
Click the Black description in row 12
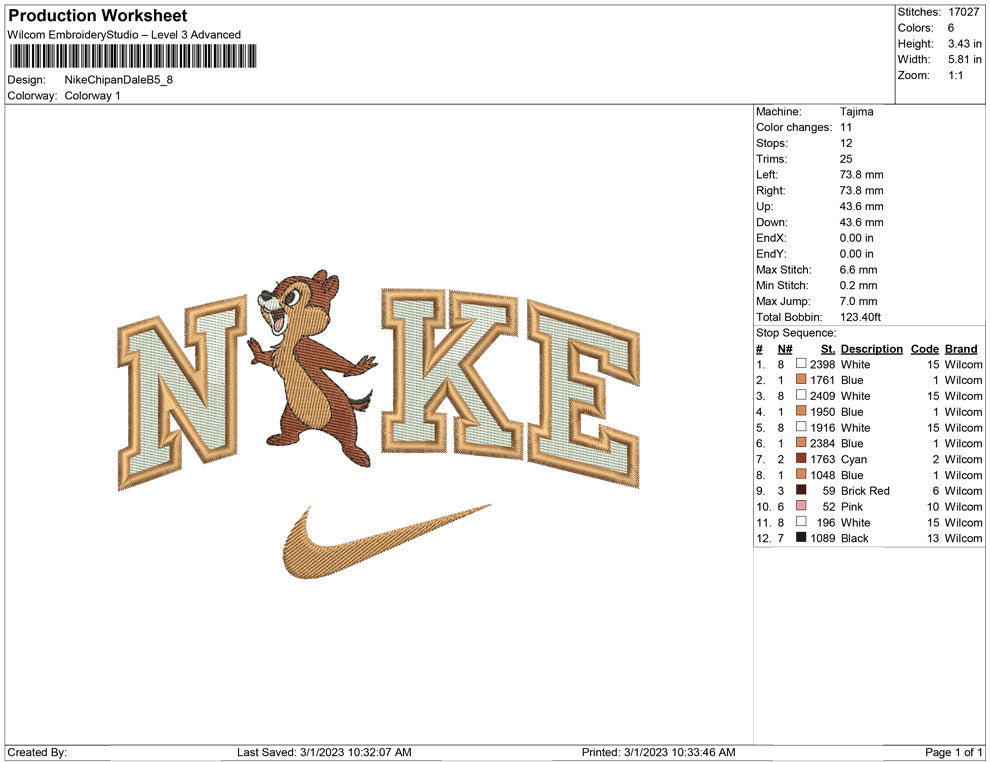pos(854,538)
